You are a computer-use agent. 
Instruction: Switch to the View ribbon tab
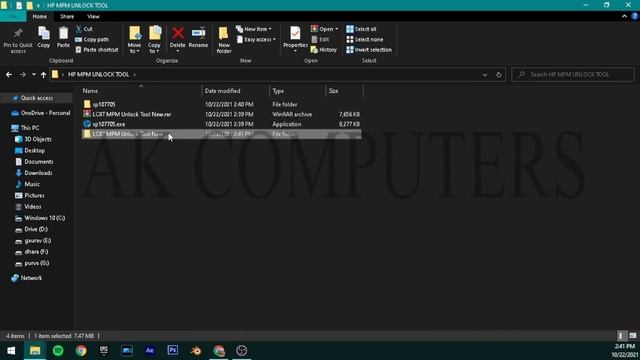coord(93,16)
